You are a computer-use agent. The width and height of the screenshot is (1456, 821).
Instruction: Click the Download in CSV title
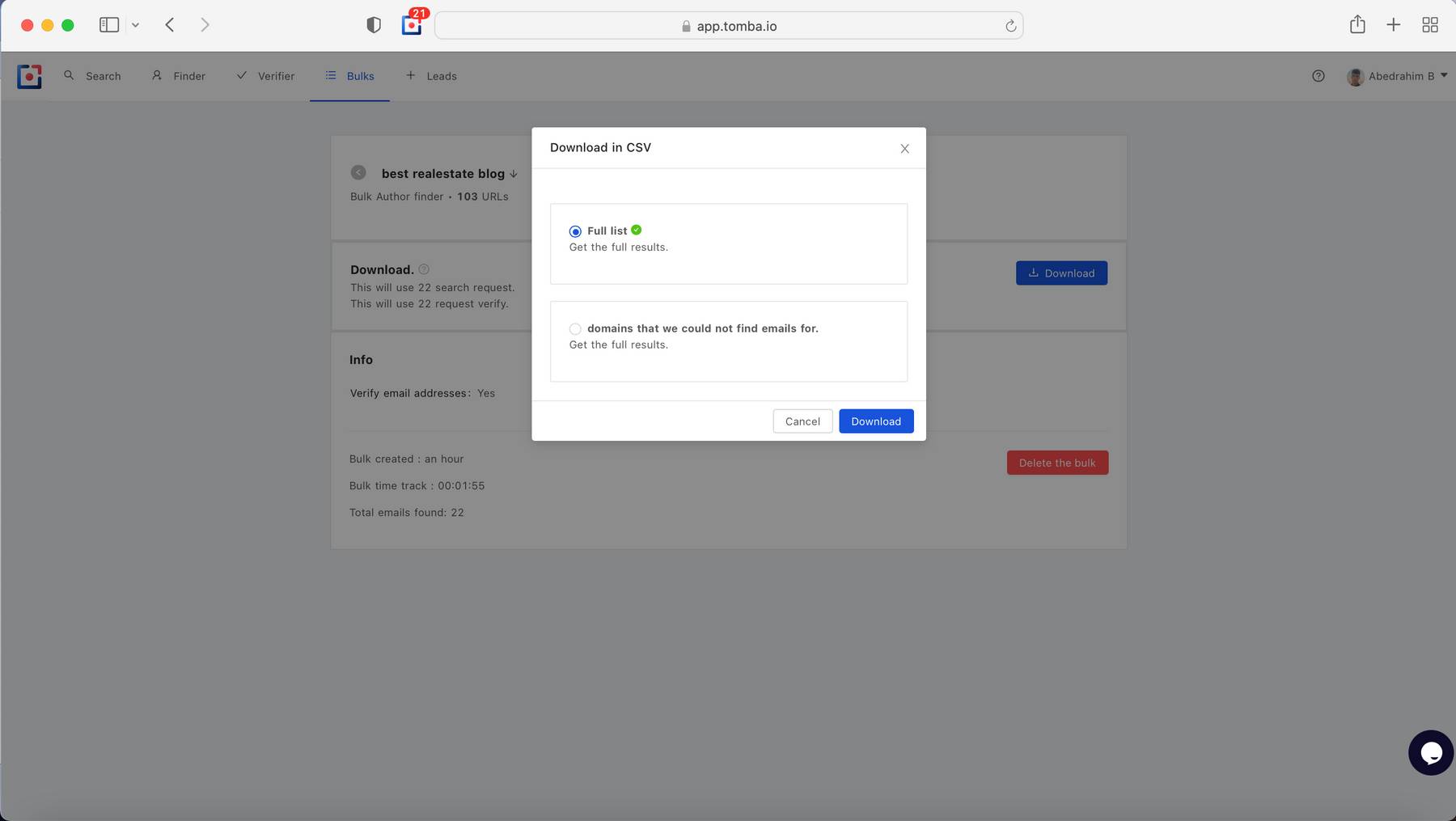[600, 148]
